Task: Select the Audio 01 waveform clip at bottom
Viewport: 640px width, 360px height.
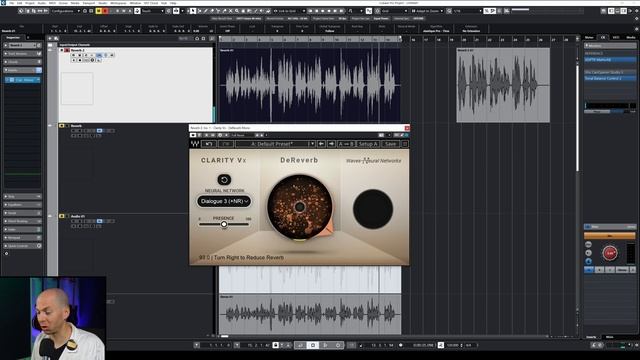Action: pos(310,314)
